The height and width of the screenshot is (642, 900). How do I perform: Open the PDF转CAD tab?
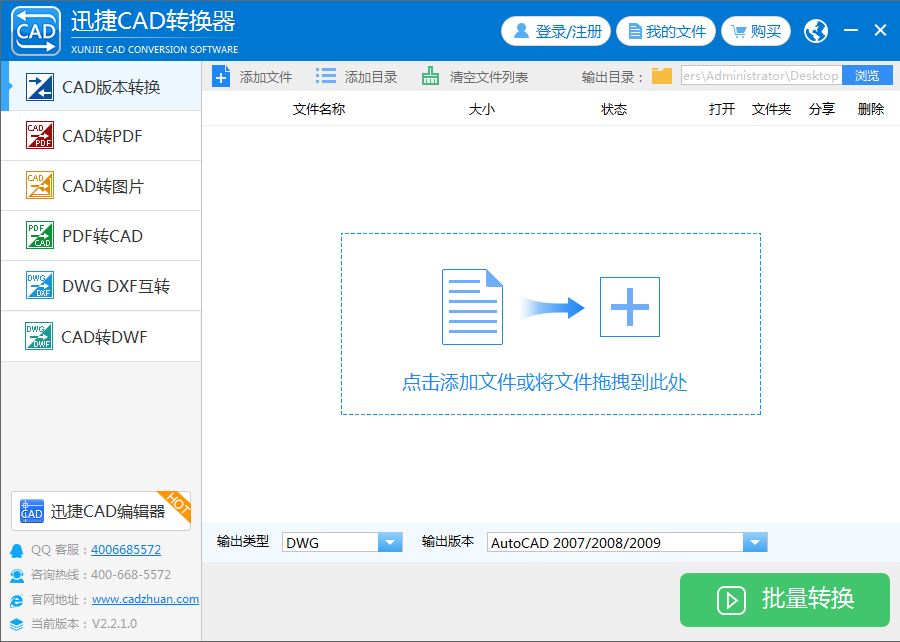pos(102,236)
